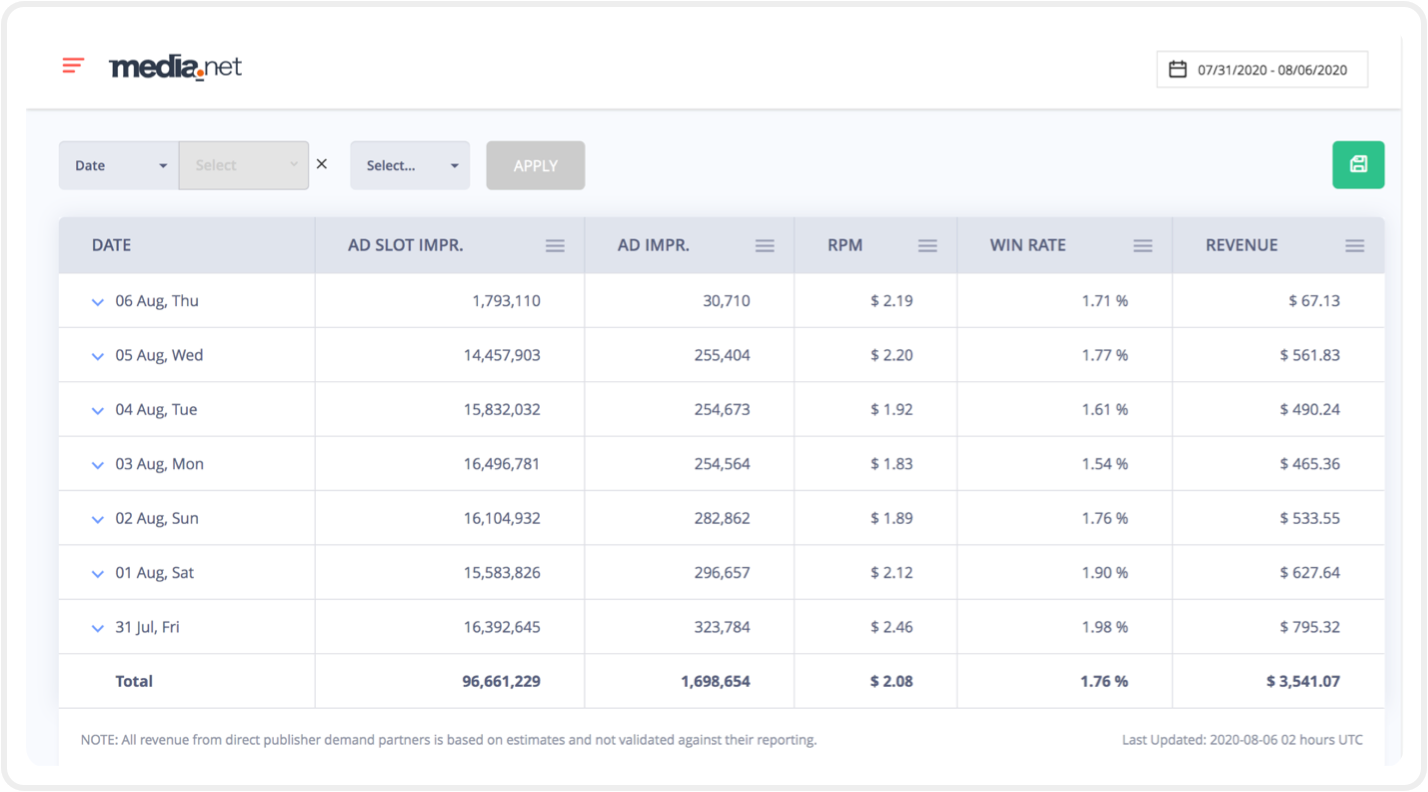Viewport: 1428px width, 792px height.
Task: Expand the 04 Aug, Tue row
Action: [98, 411]
